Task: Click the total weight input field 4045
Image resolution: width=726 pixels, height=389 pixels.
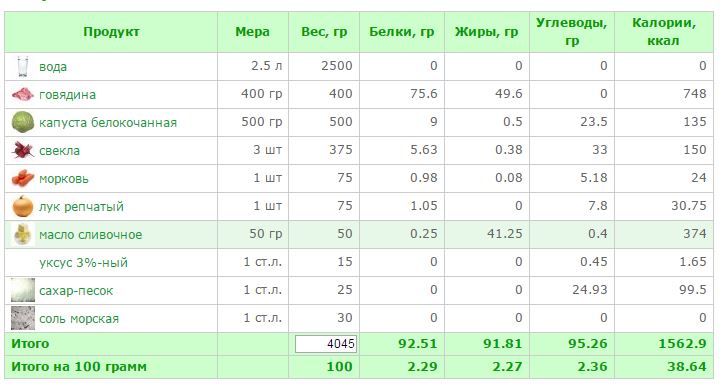Action: 326,344
